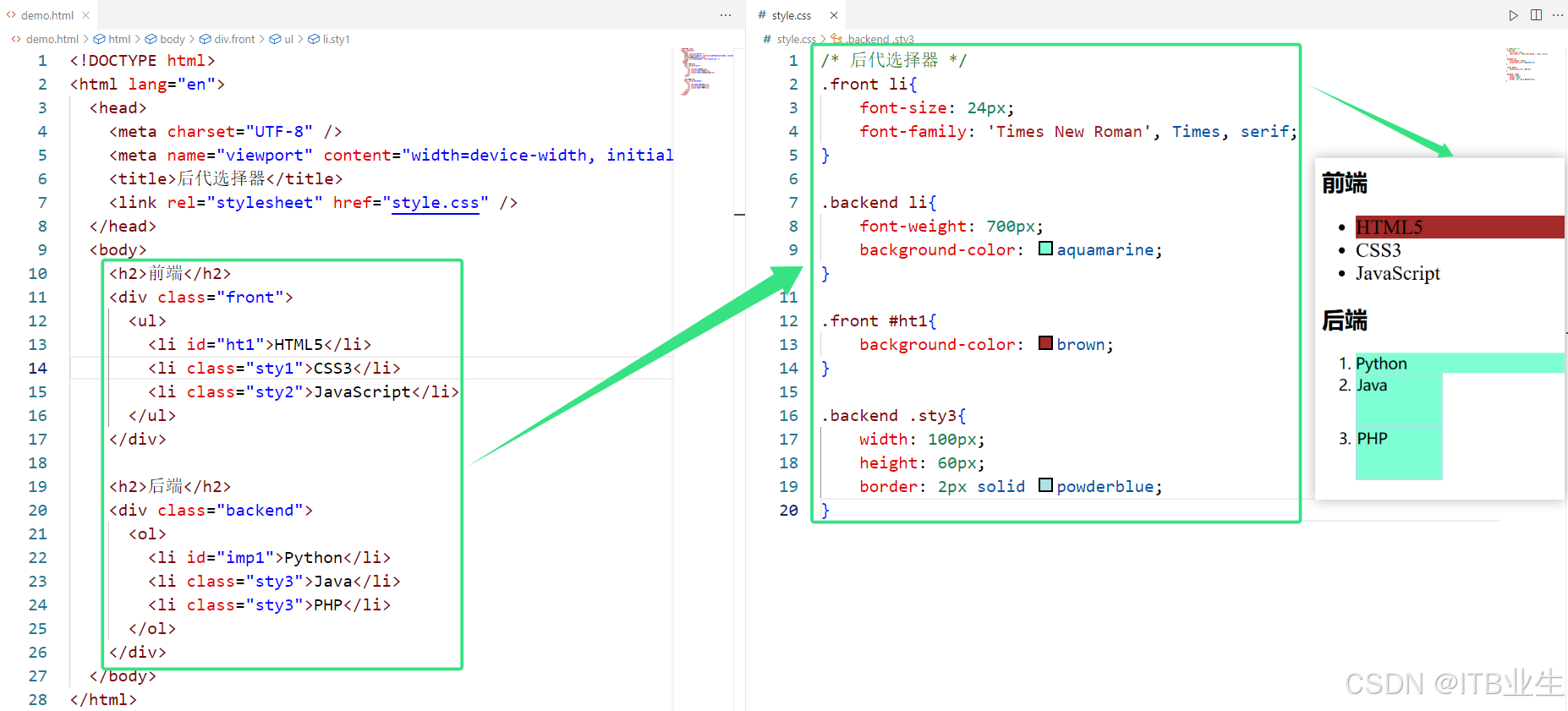
Task: Follow the style.css href link in demo.html
Action: [435, 203]
